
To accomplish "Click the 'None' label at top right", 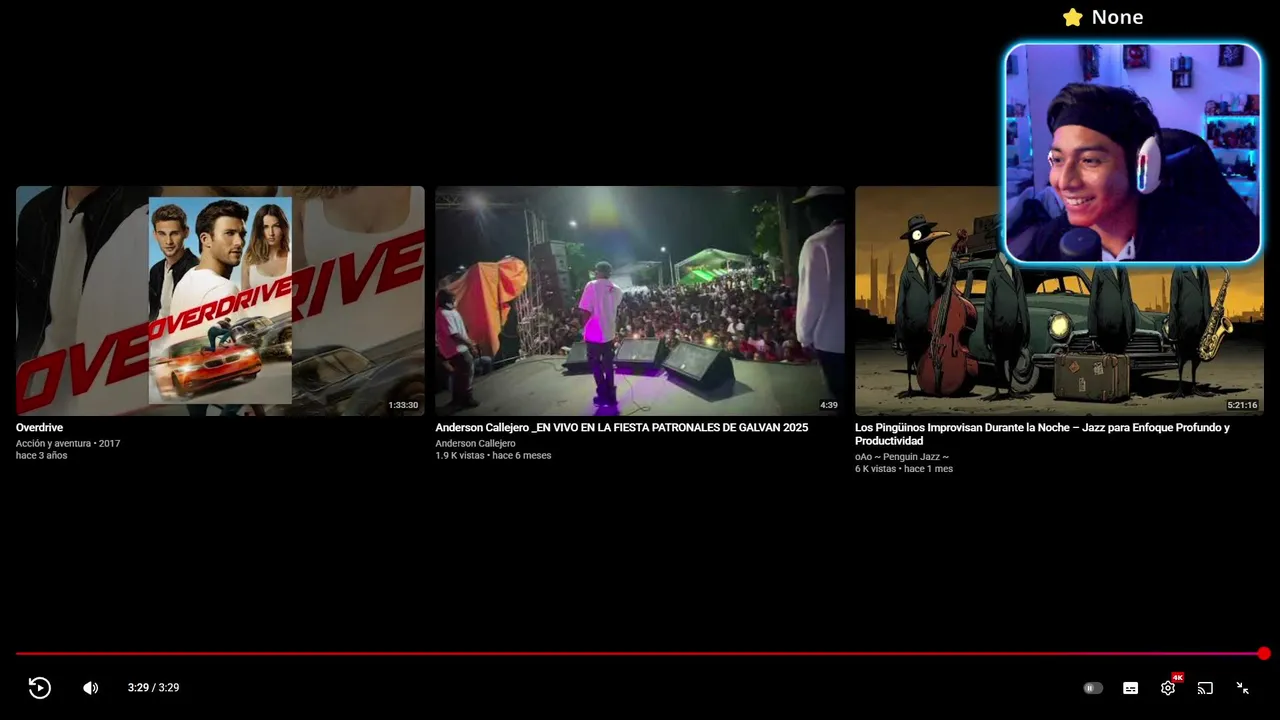I will 1117,17.
